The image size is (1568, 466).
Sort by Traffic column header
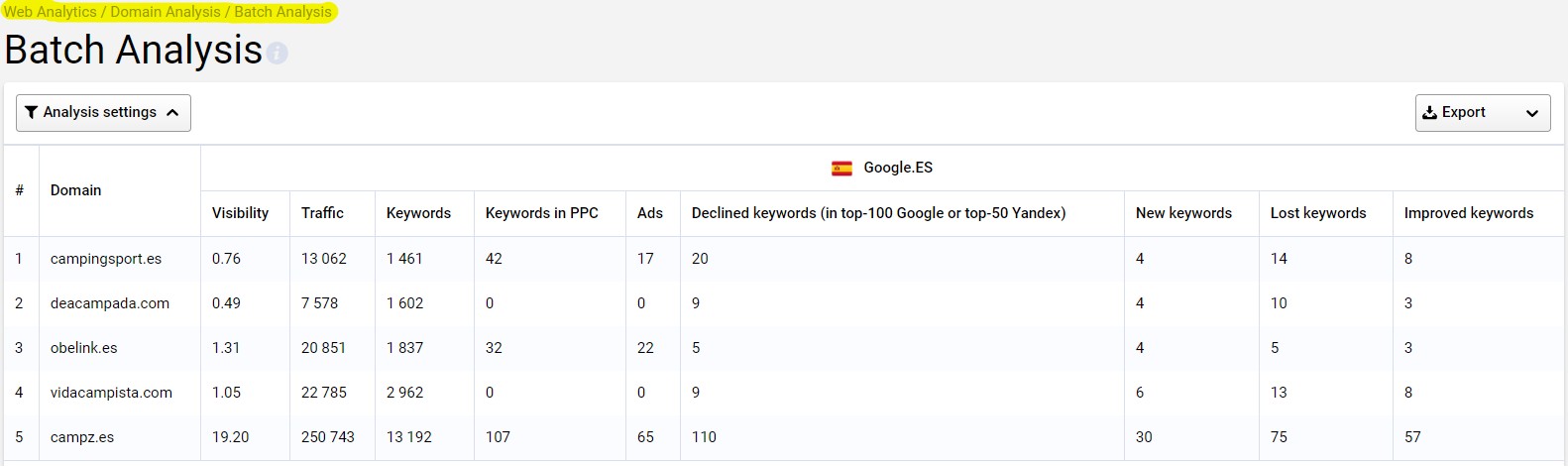click(322, 213)
